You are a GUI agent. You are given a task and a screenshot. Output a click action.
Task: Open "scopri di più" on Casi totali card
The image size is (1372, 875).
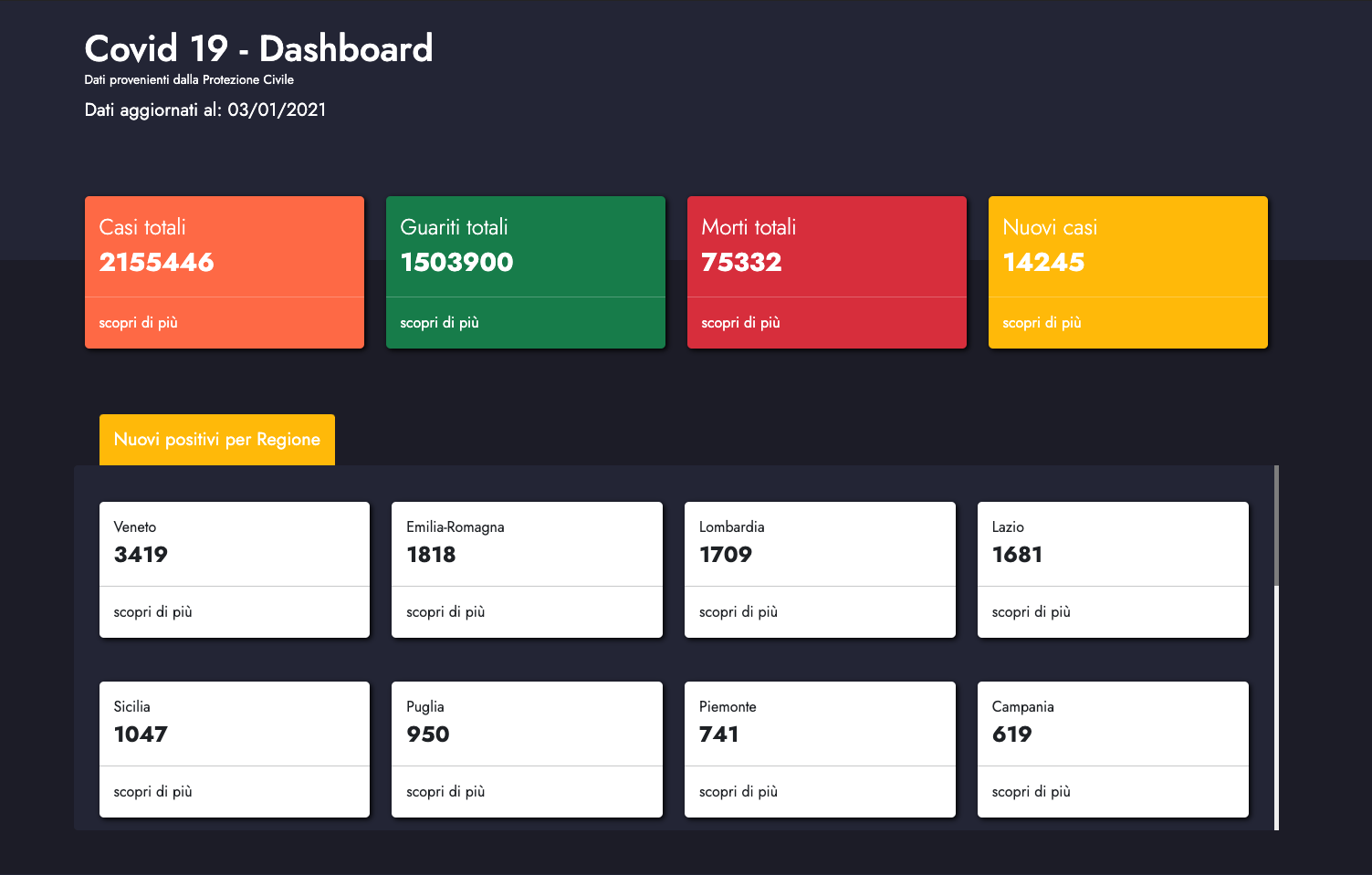(x=138, y=322)
